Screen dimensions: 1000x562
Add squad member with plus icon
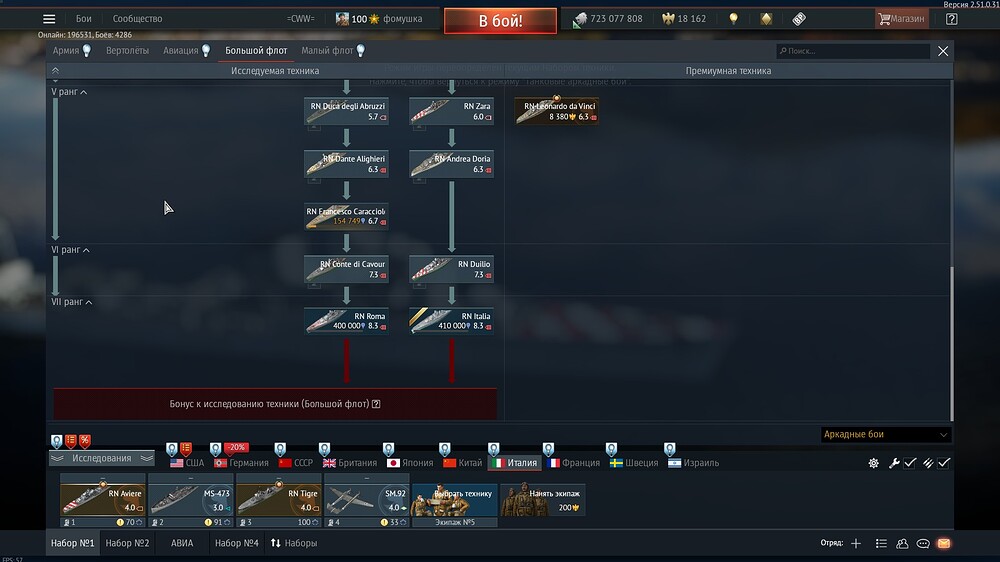click(856, 544)
